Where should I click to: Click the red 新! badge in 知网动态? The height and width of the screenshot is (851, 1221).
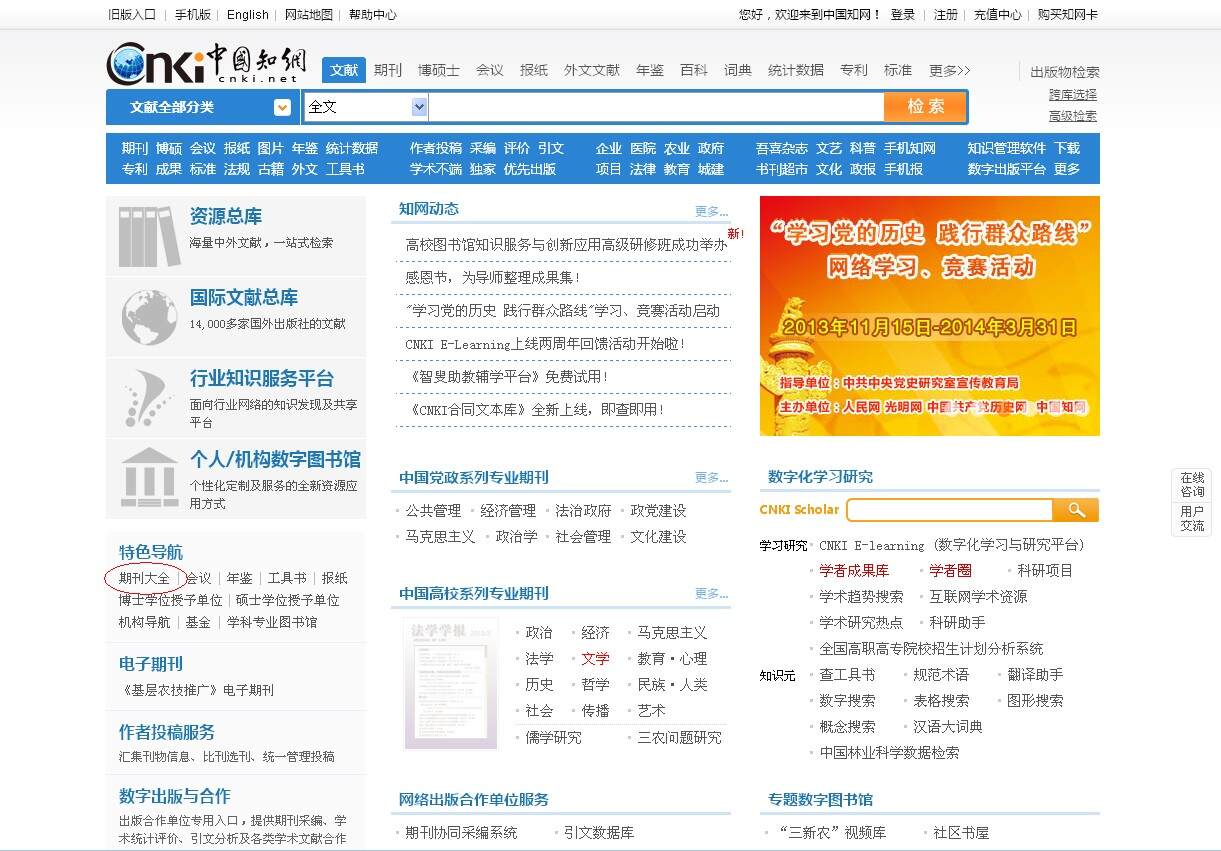[x=737, y=233]
